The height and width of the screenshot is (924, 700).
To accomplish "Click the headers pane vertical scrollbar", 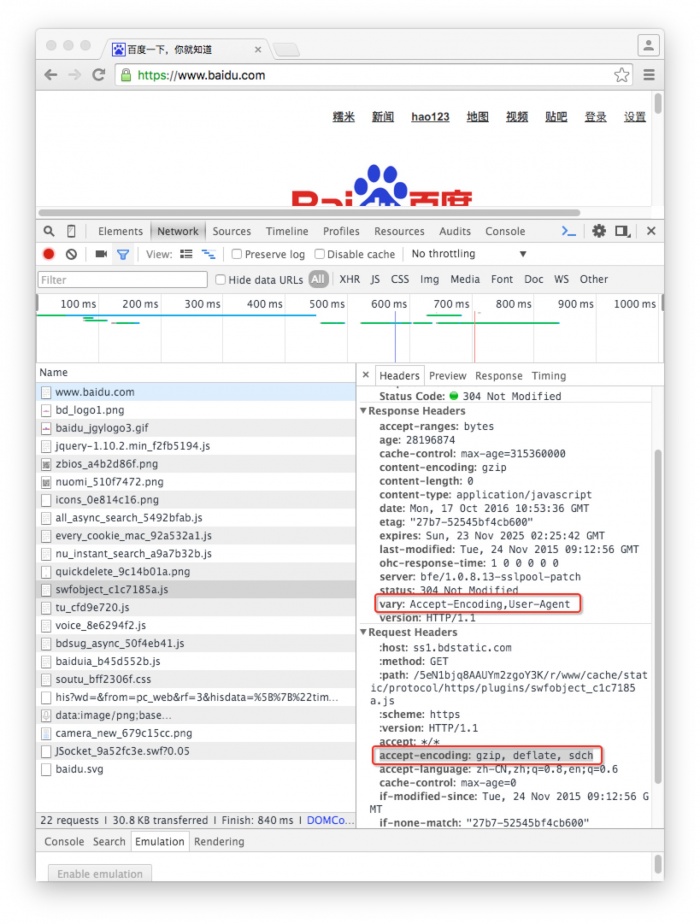I will (x=658, y=616).
